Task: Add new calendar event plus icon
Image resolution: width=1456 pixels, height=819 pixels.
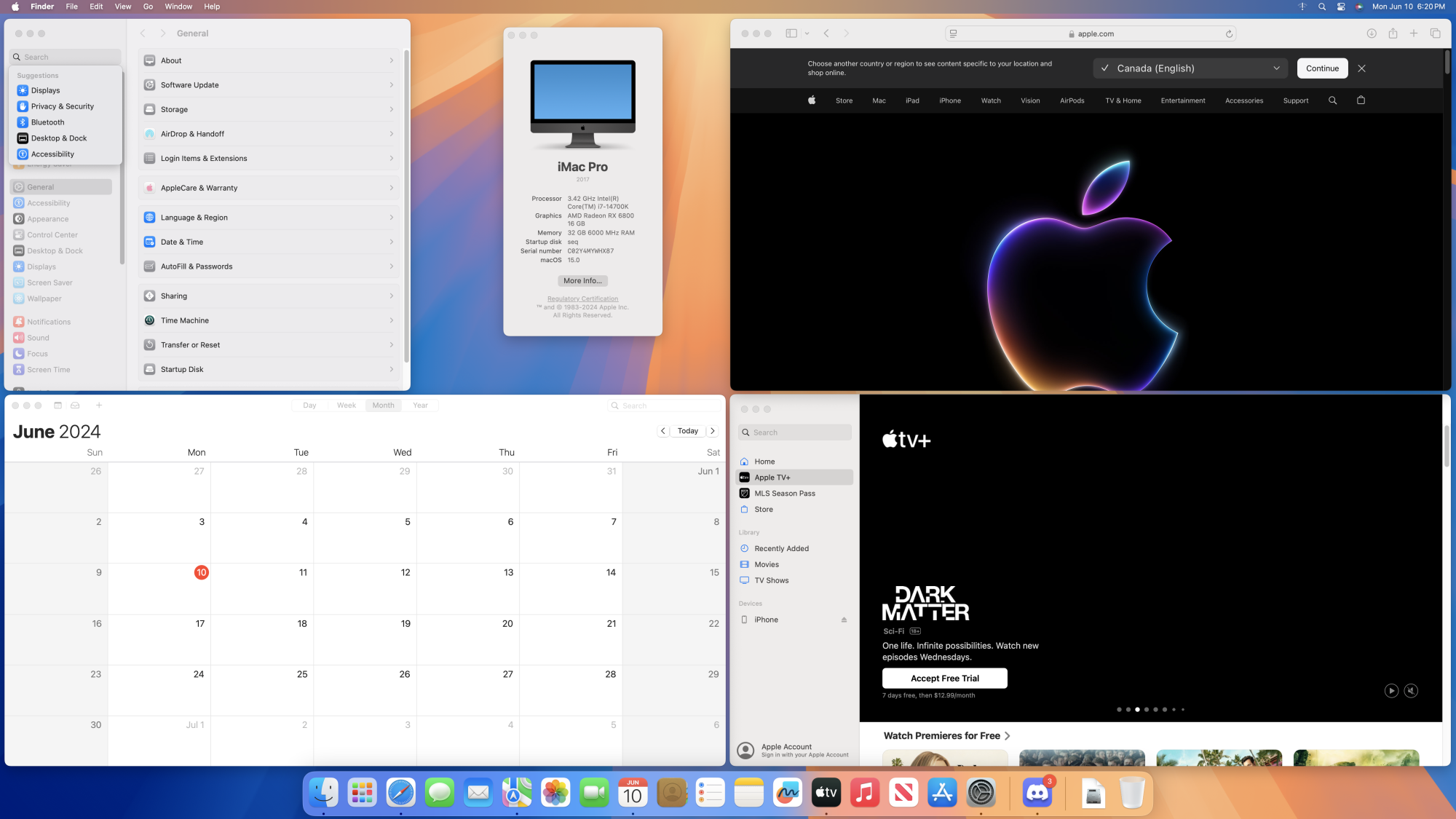Action: [x=99, y=405]
